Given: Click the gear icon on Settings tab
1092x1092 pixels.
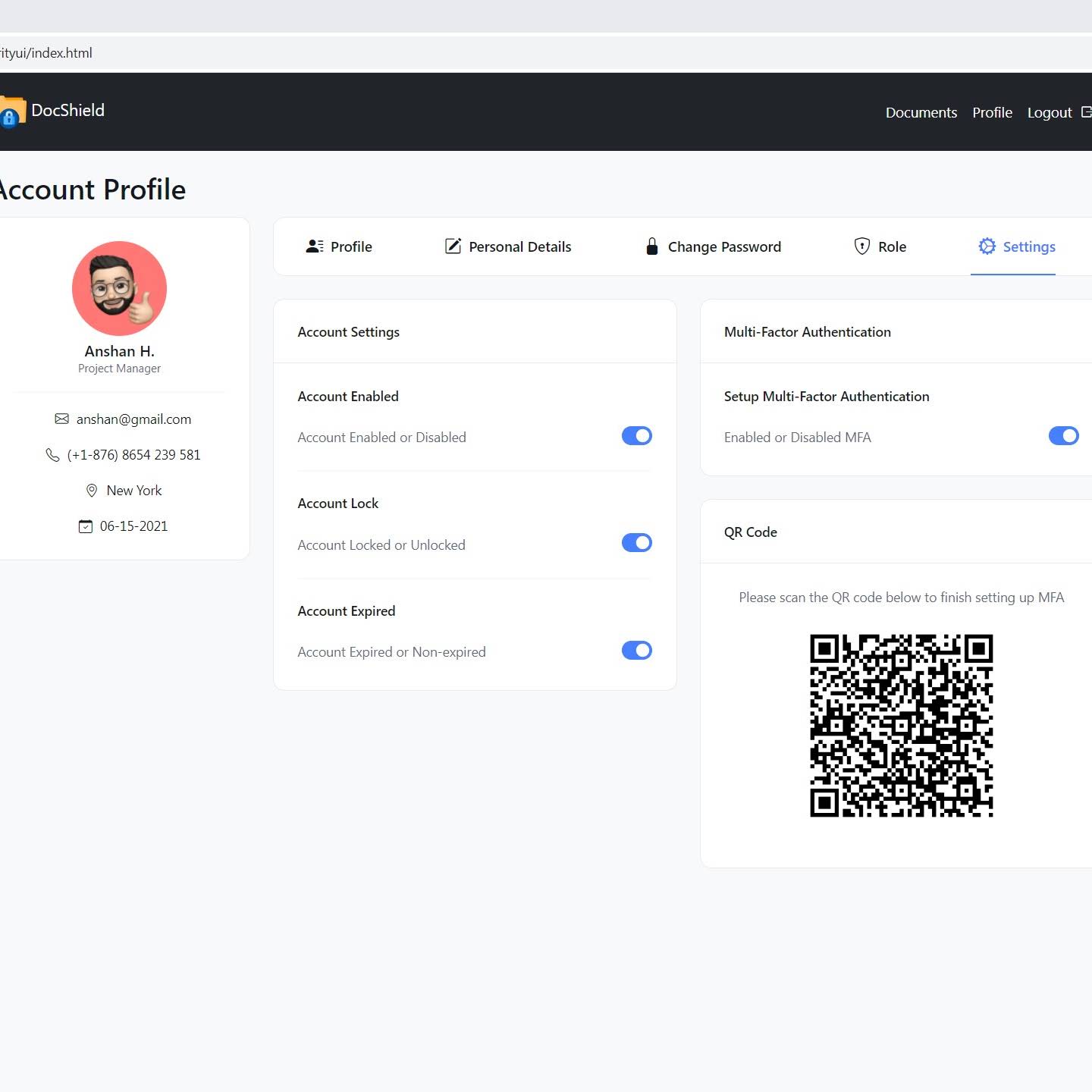Looking at the screenshot, I should point(987,246).
